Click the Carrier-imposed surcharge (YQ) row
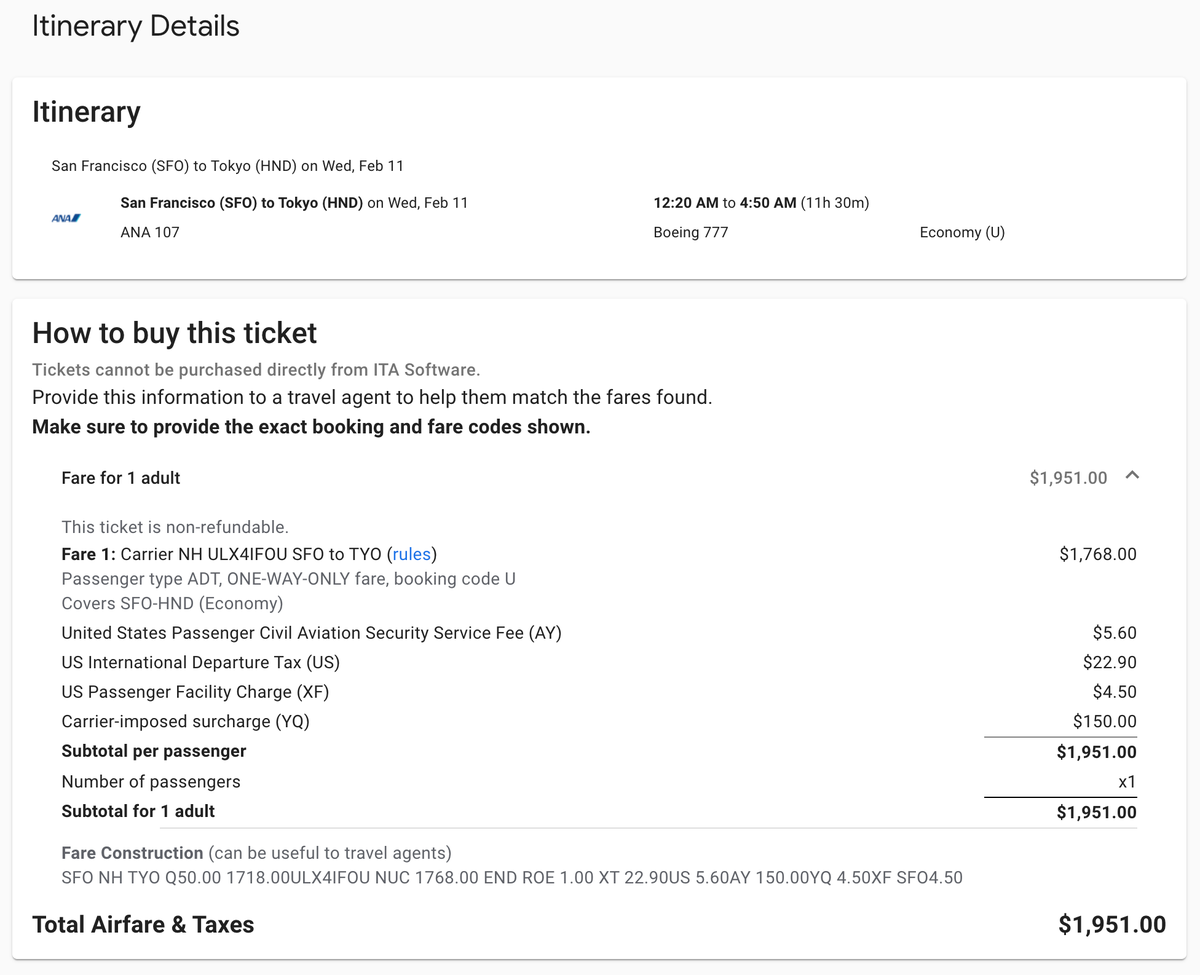This screenshot has height=975, width=1200. pyautogui.click(x=166, y=721)
